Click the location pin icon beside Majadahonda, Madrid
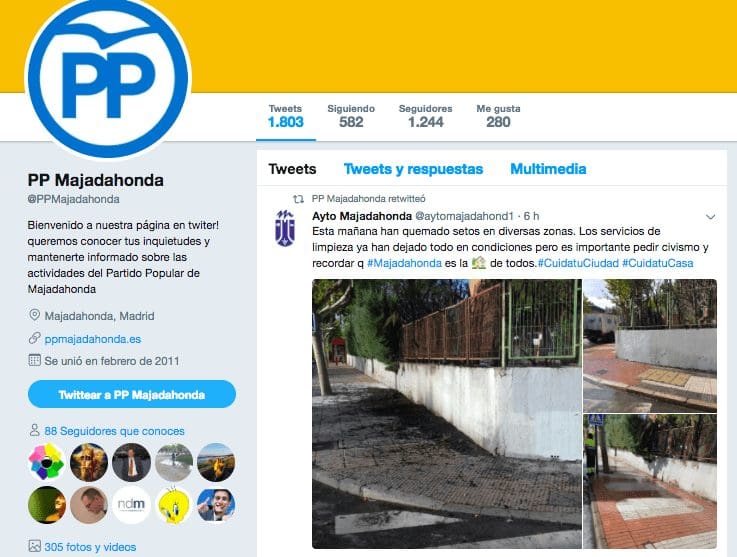The height and width of the screenshot is (557, 737). [x=34, y=315]
